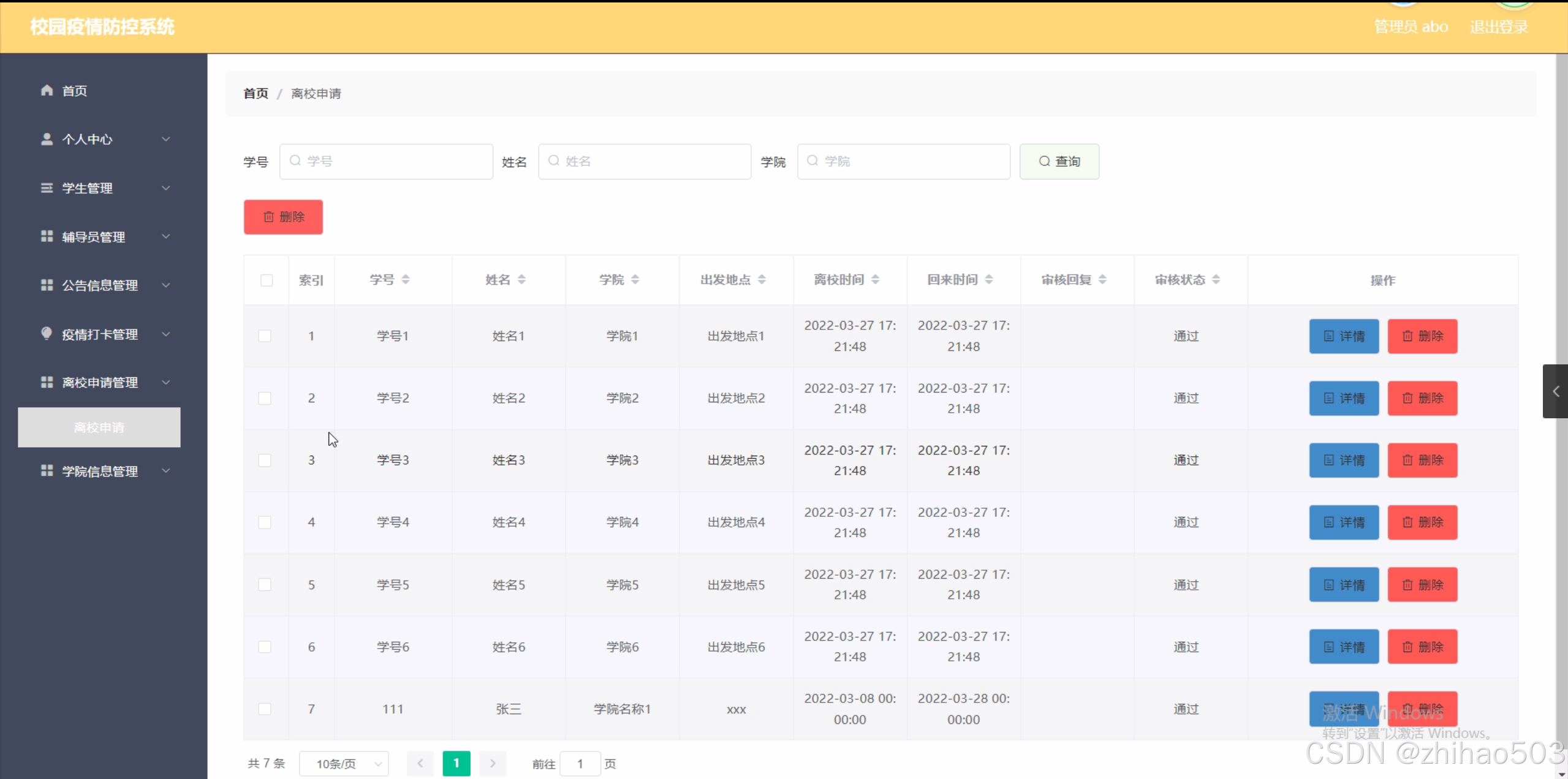Image resolution: width=1568 pixels, height=779 pixels.
Task: Select the row checkbox for 张三
Action: point(265,709)
